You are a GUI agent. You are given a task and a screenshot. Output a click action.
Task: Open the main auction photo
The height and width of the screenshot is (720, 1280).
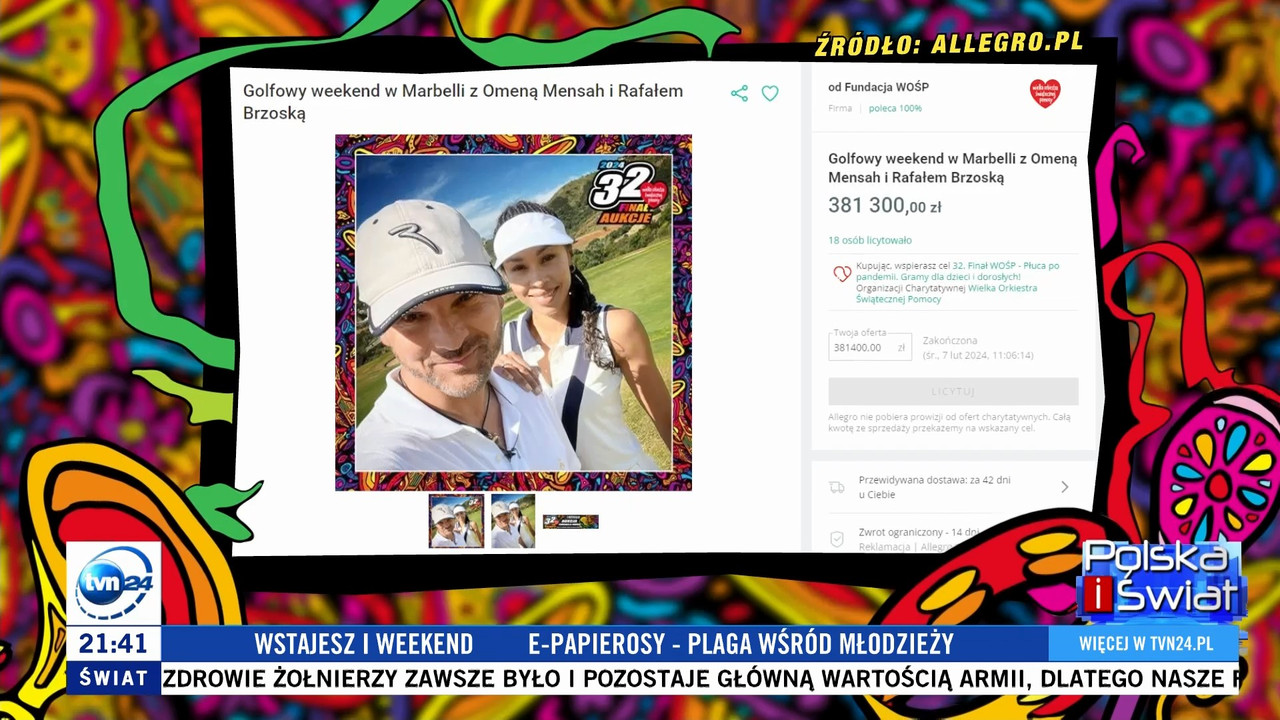(x=513, y=312)
